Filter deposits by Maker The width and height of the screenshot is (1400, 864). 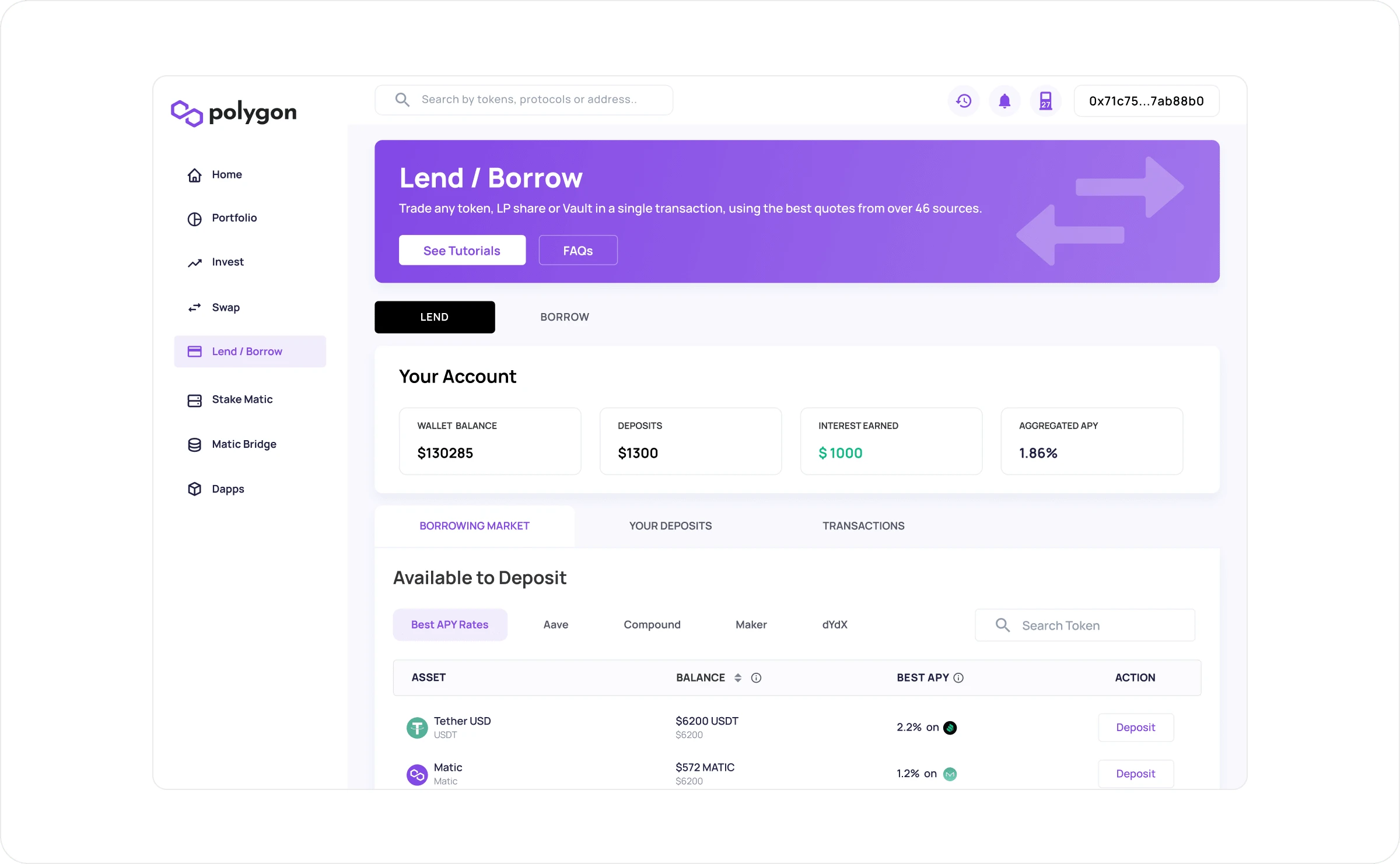click(751, 625)
